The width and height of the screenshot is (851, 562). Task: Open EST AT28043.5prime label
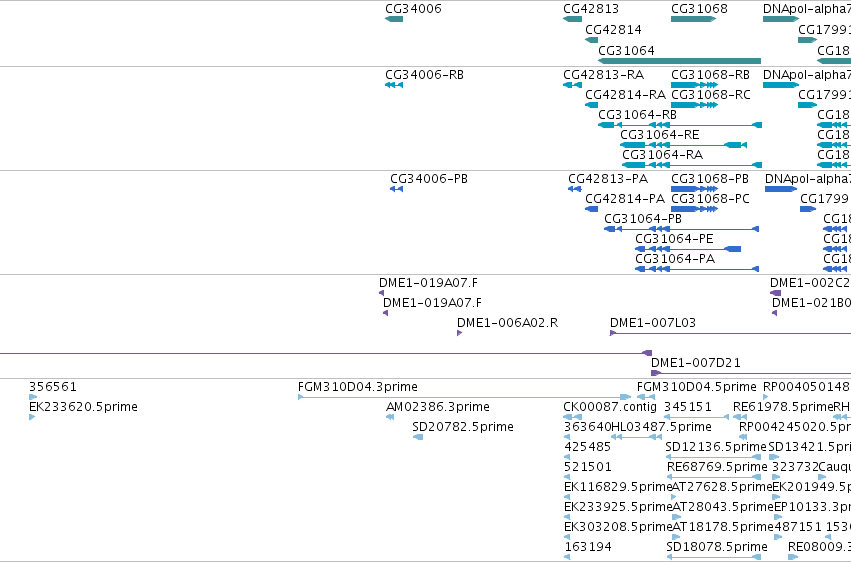pos(723,508)
